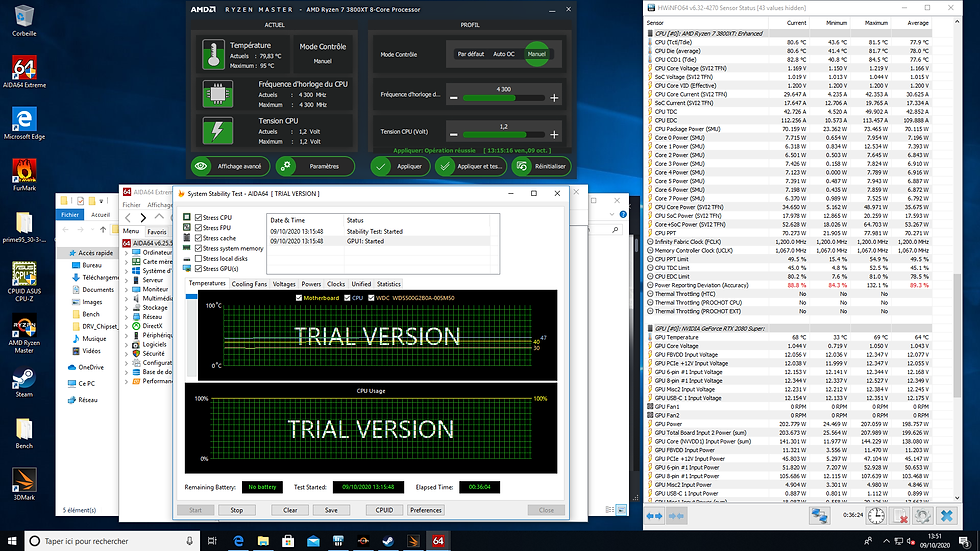Open Mail taskbar icon

click(313, 541)
